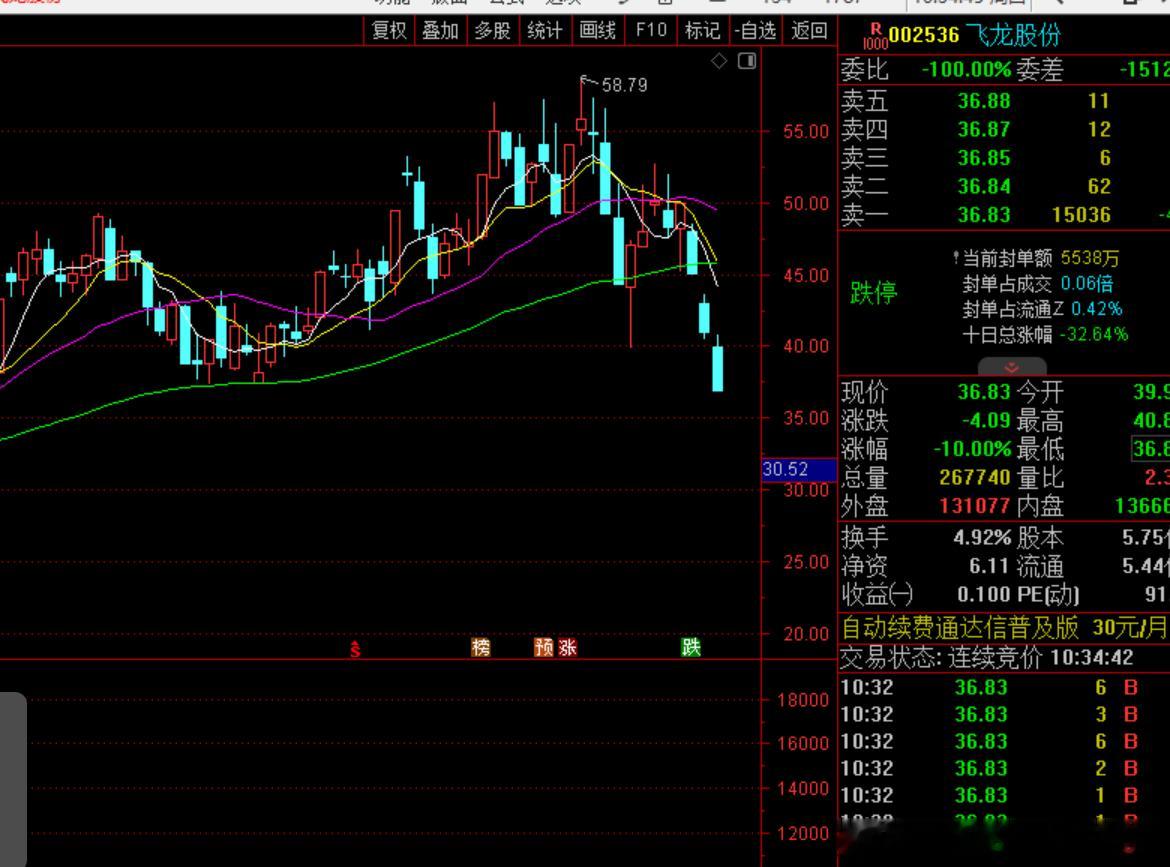Click the 交易状态 连续竞价 status line
1170x867 pixels.
pos(986,658)
